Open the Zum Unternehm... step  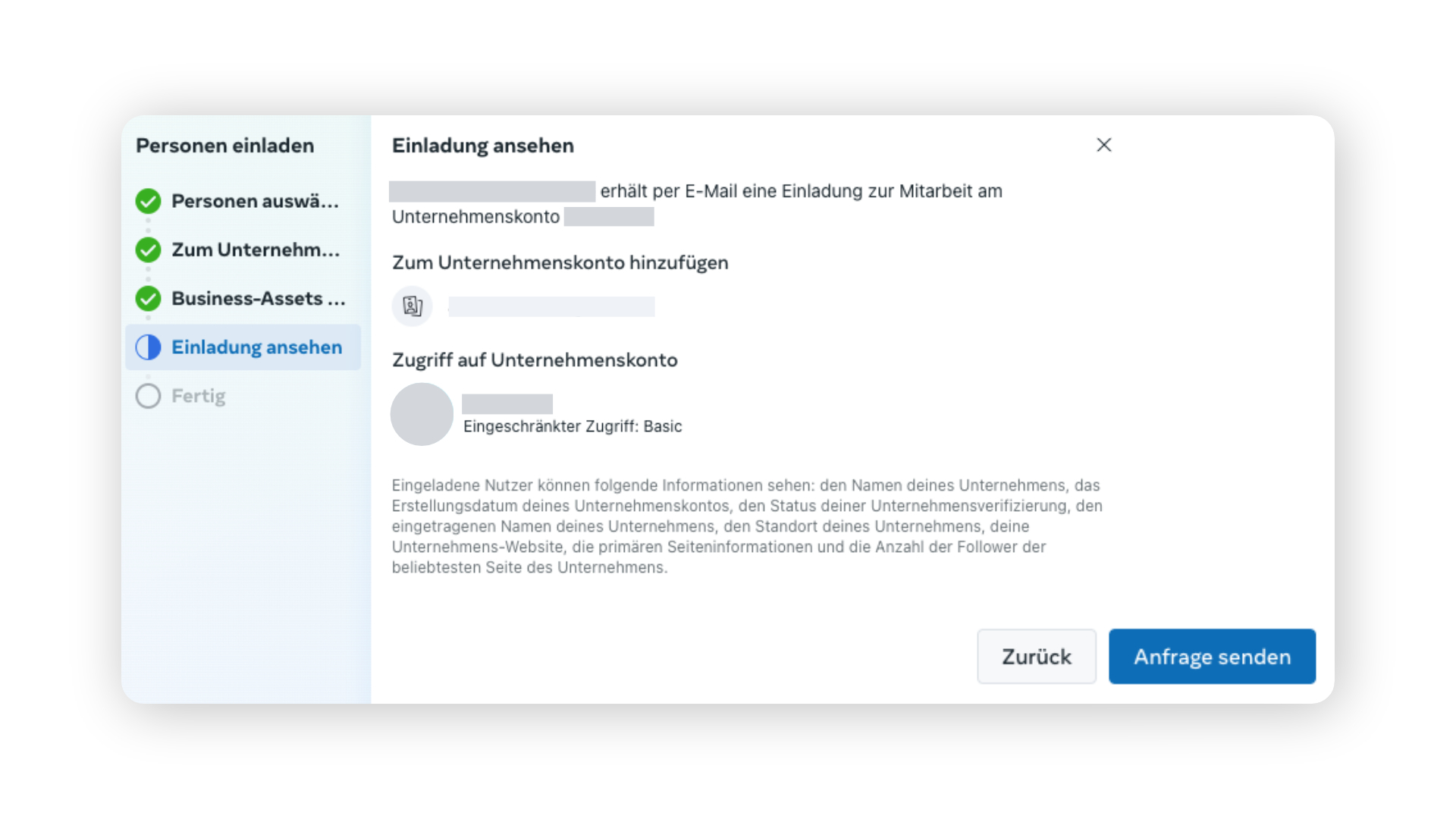coord(243,249)
